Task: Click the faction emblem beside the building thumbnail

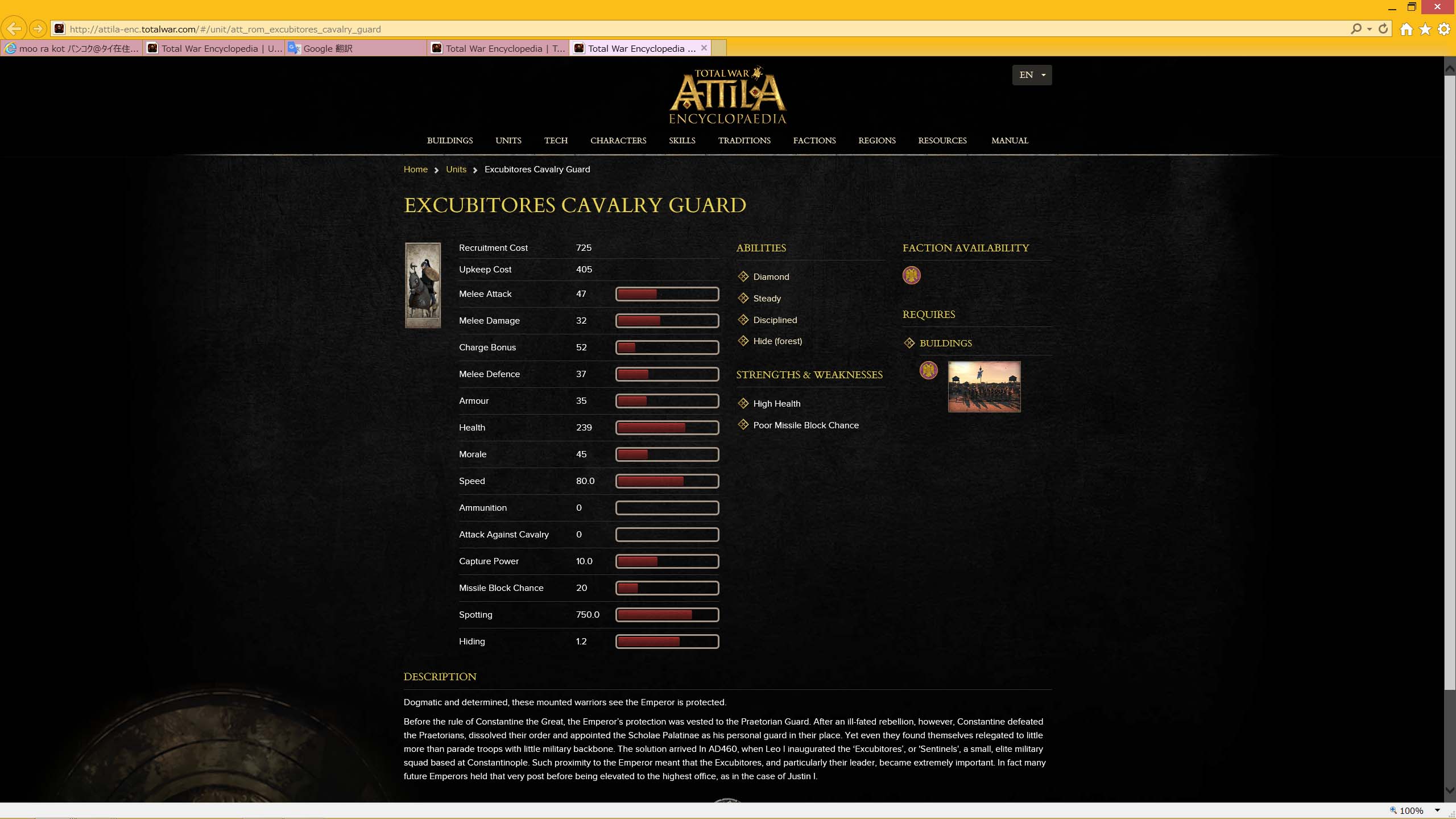Action: coord(929,371)
